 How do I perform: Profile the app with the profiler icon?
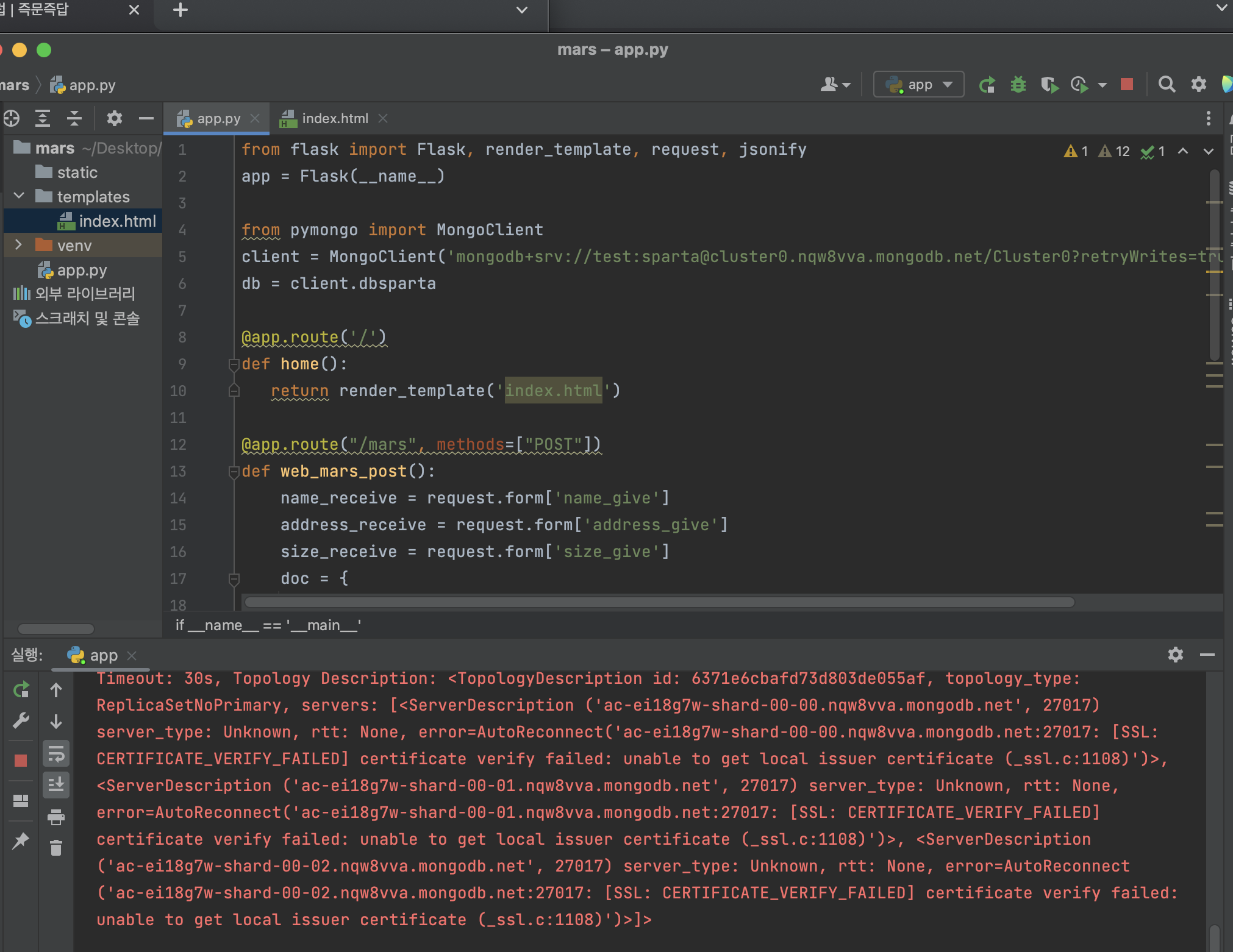point(1079,85)
